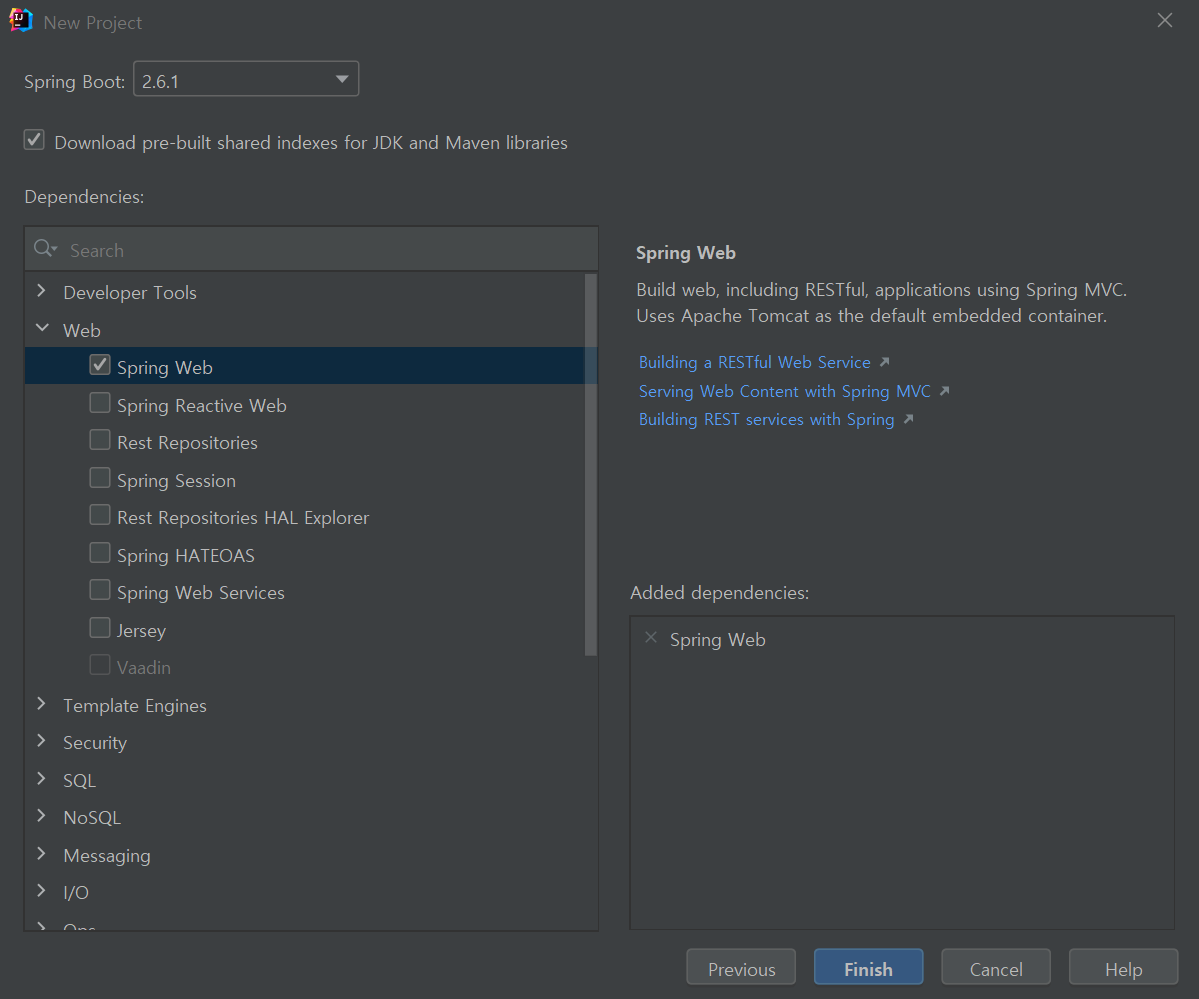Click the external link arrow next to REST services guide

908,419
